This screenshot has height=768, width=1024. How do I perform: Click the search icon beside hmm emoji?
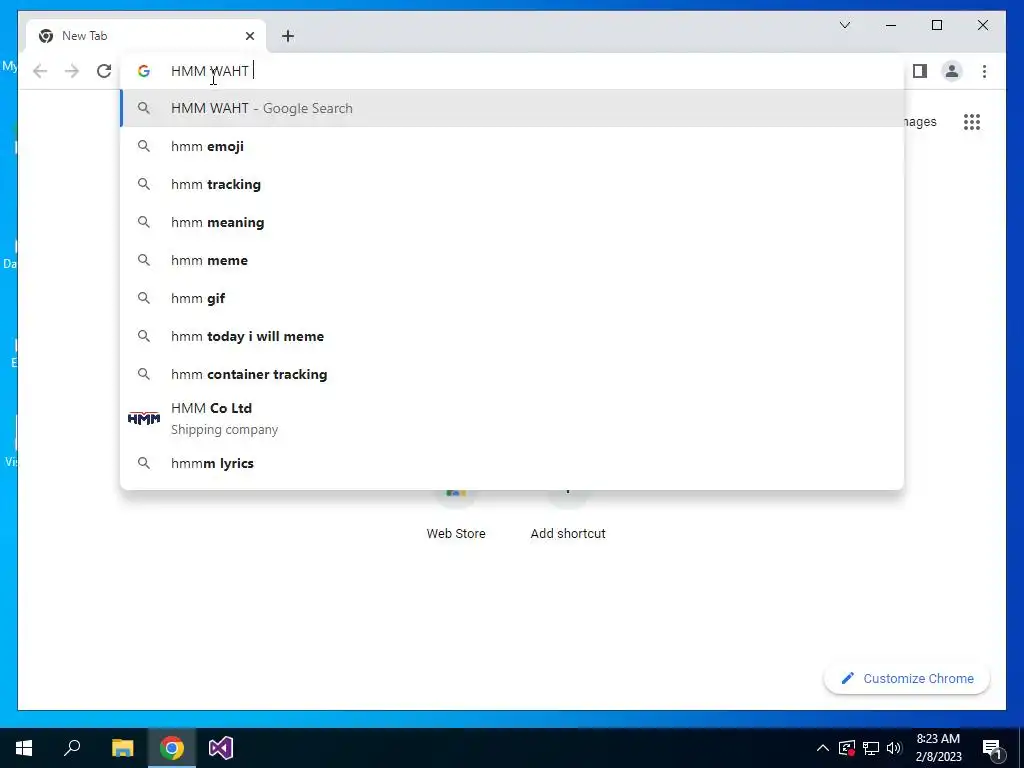(144, 146)
